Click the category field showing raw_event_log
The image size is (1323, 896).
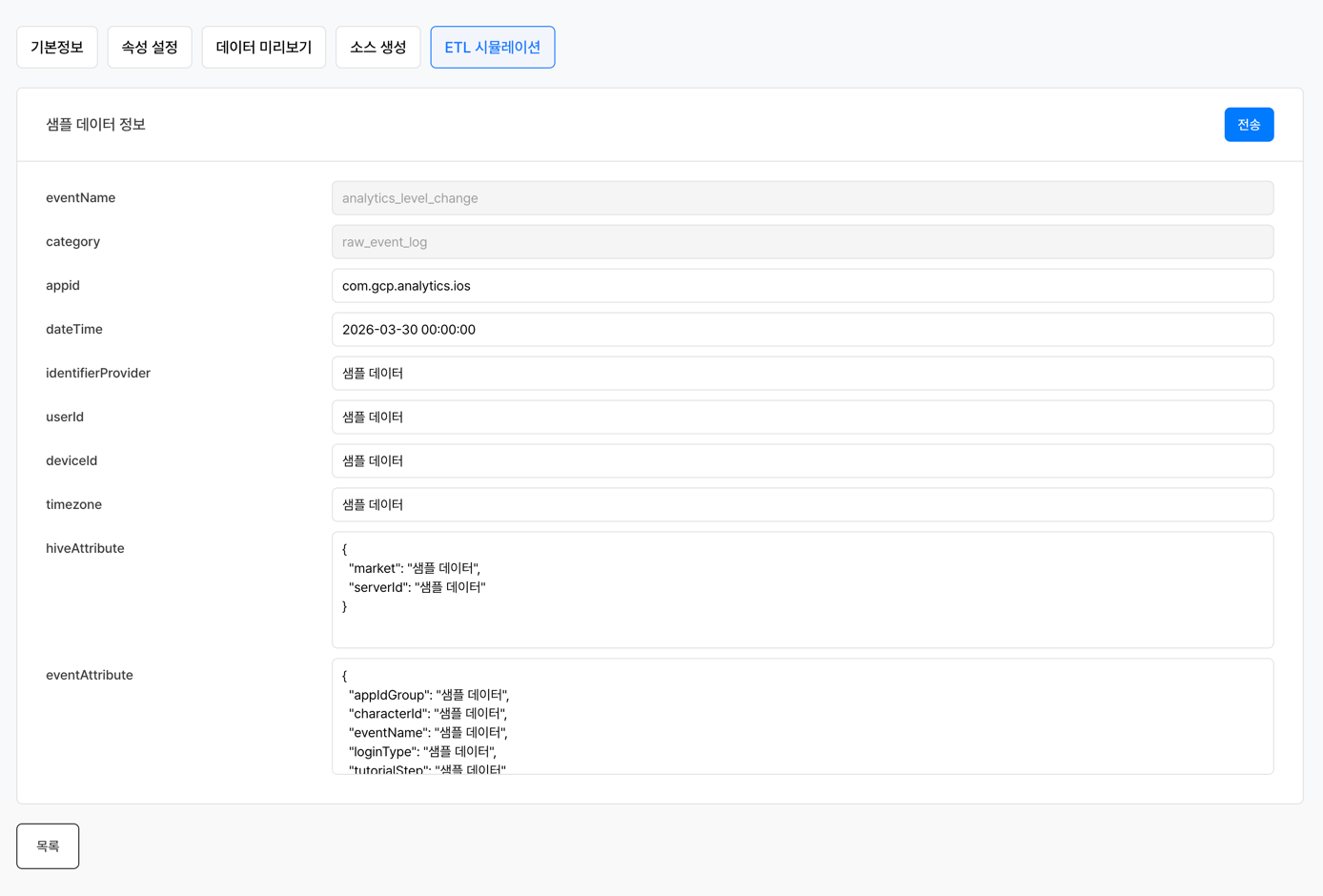click(802, 242)
